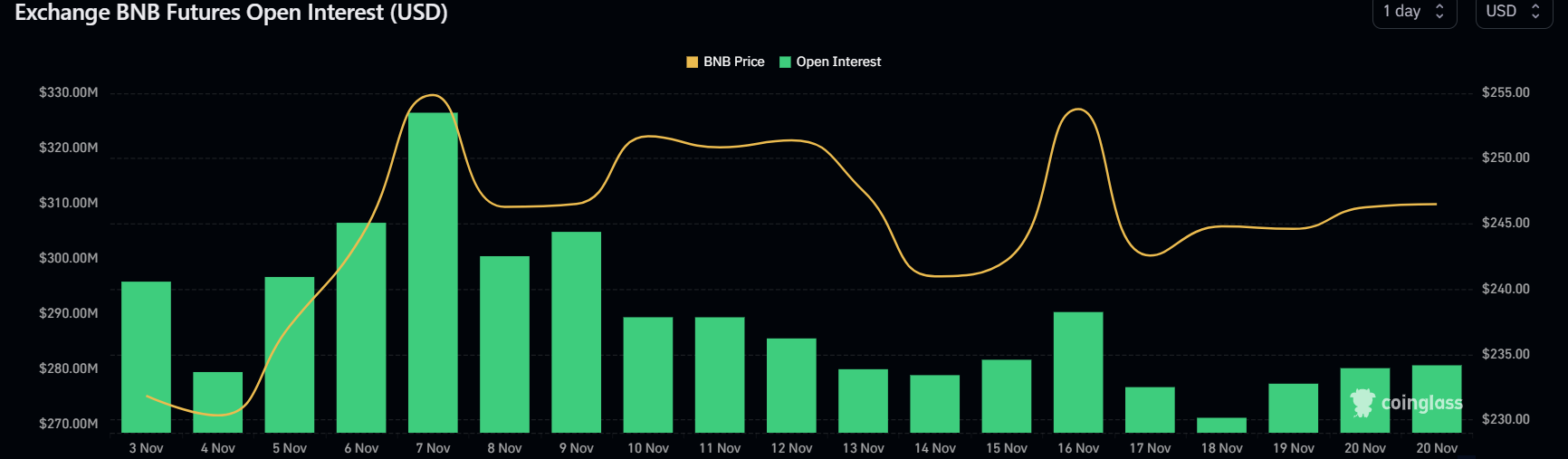Image resolution: width=1568 pixels, height=459 pixels.
Task: Click the 12 Nov date label
Action: (791, 448)
